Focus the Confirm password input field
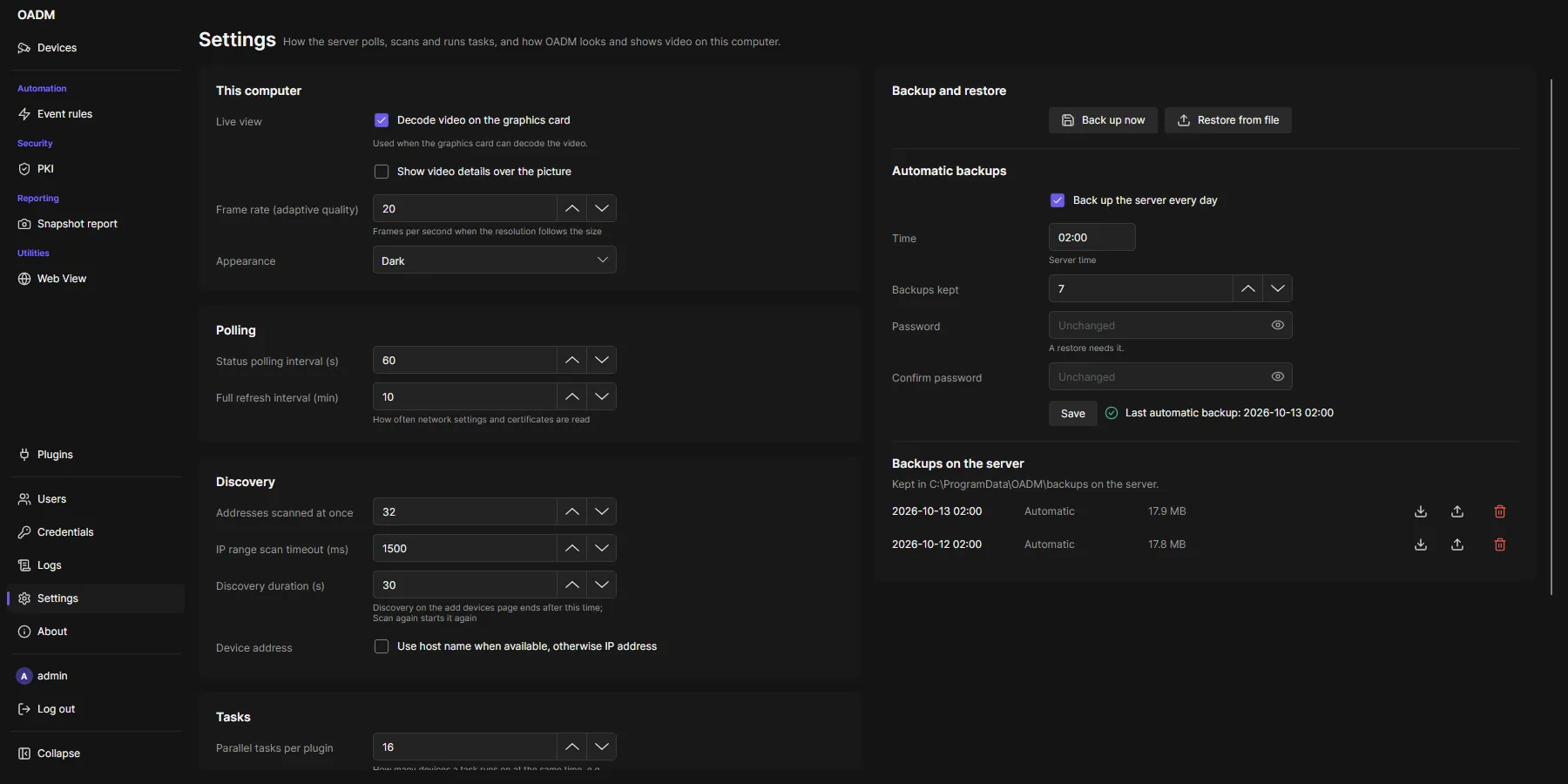1568x784 pixels. [1171, 376]
